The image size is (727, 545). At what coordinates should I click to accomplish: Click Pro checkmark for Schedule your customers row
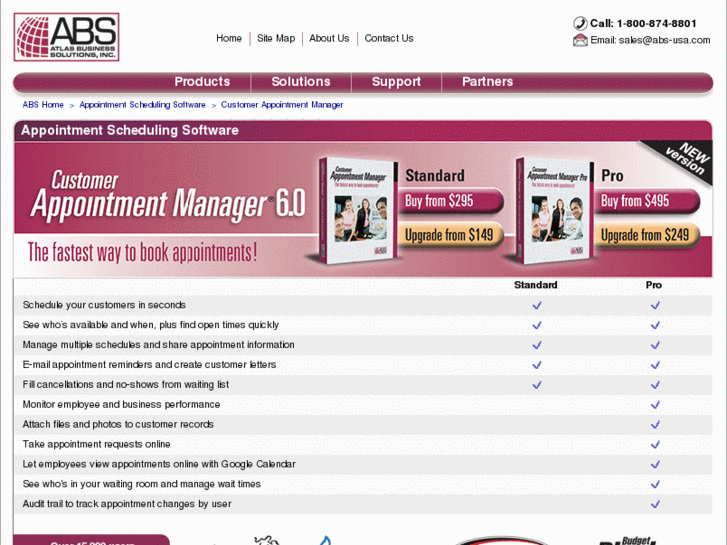pos(655,305)
